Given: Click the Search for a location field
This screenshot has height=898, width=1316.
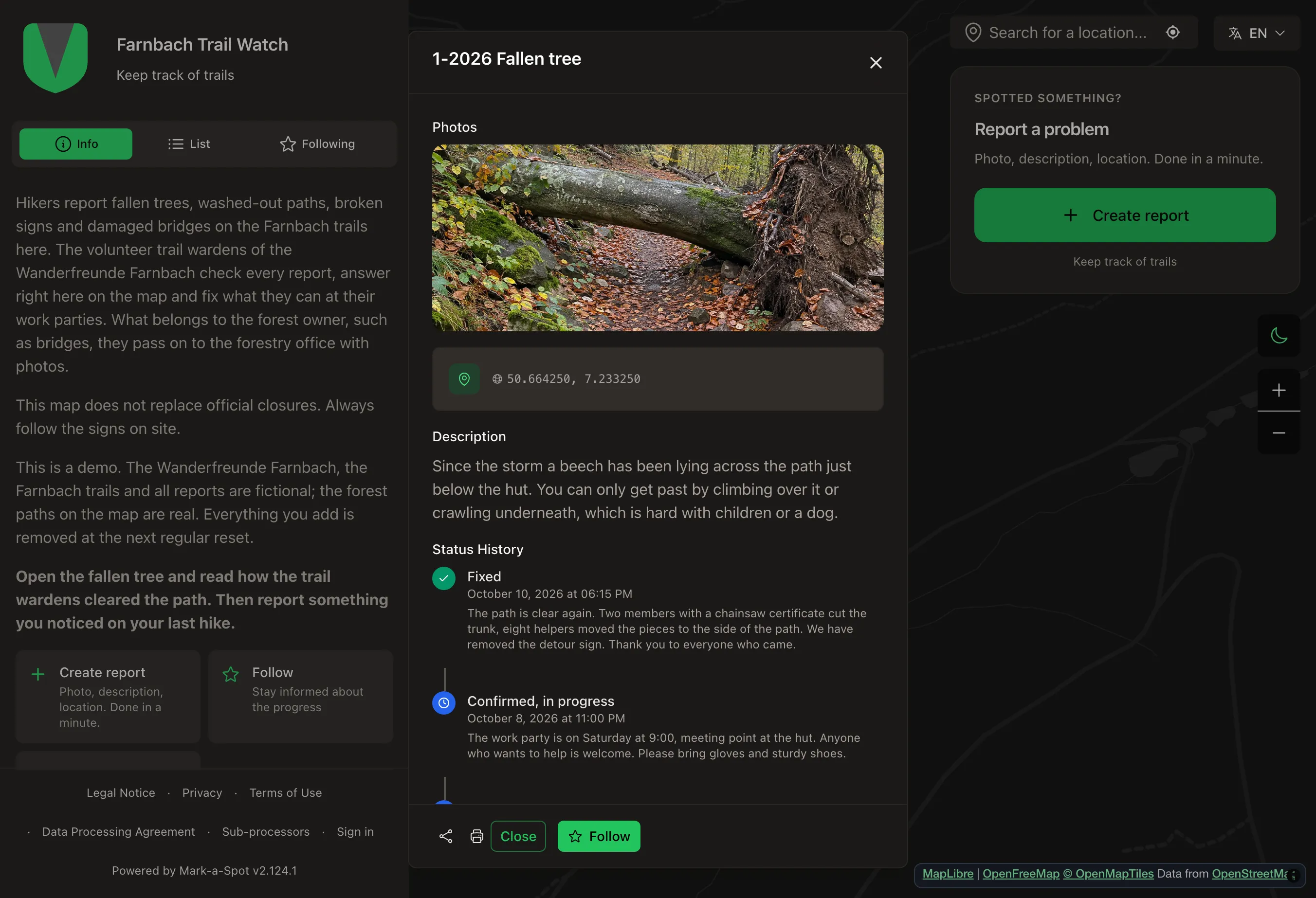Looking at the screenshot, I should pos(1067,33).
